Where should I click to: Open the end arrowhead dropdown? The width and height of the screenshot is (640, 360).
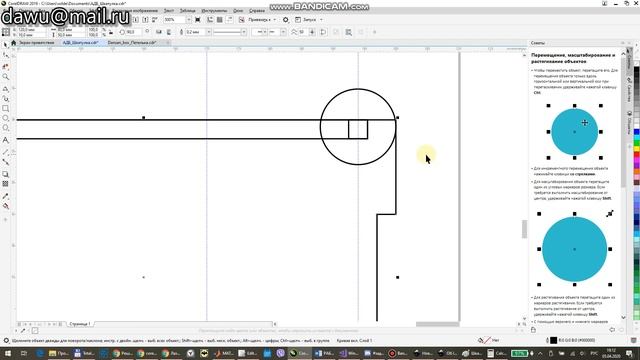pos(283,32)
